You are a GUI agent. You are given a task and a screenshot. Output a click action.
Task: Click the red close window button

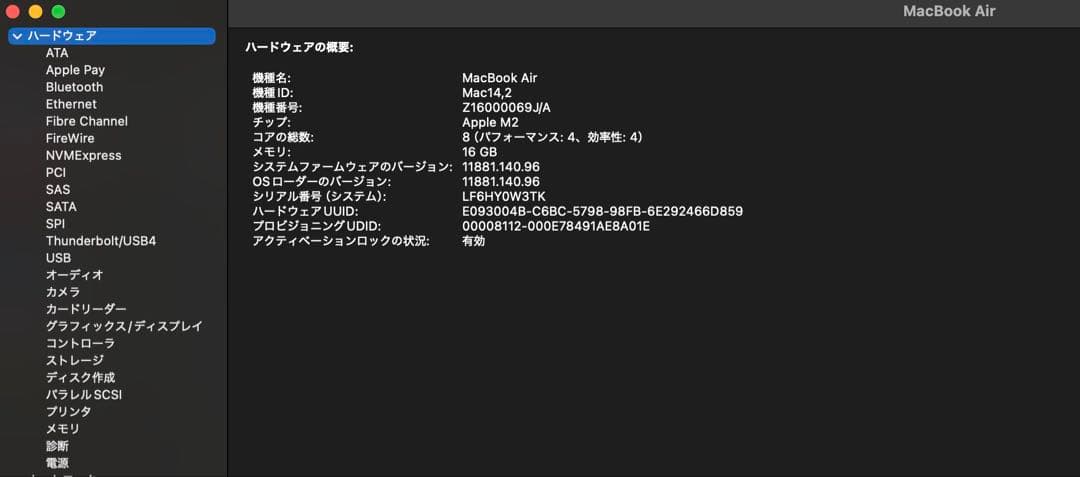(12, 12)
